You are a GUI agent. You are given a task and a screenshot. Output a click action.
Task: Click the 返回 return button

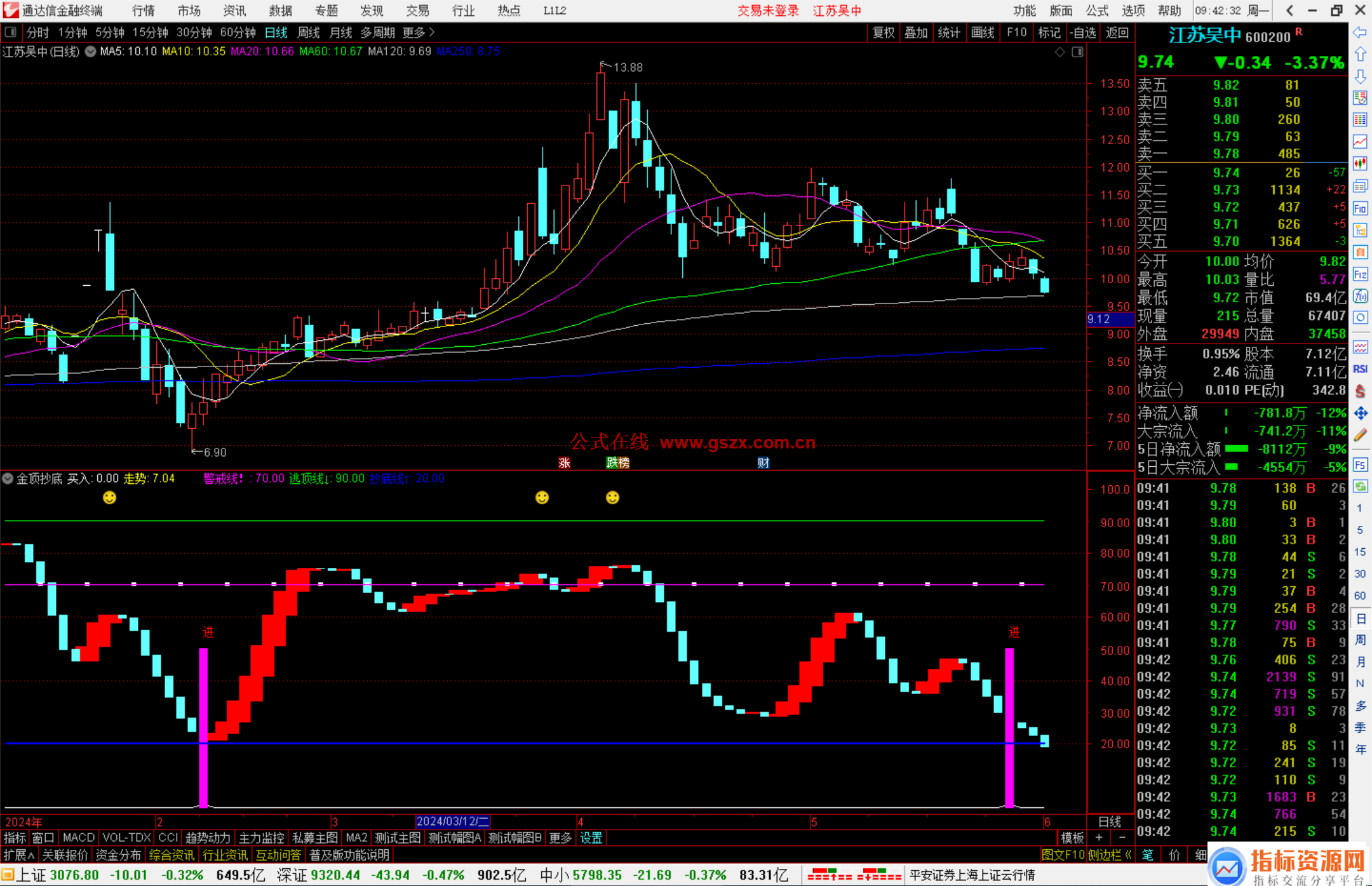pos(1117,32)
